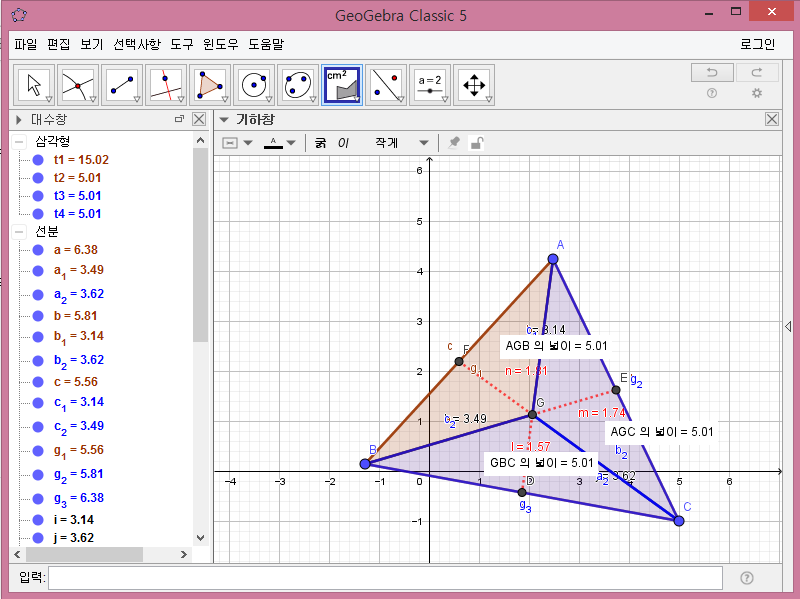Viewport: 800px width, 599px height.
Task: Open the text color dropdown arrow
Action: tap(291, 143)
